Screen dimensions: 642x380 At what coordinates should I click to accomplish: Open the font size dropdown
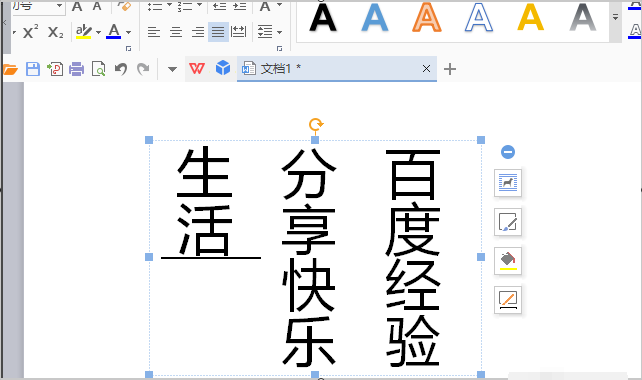[x=60, y=6]
